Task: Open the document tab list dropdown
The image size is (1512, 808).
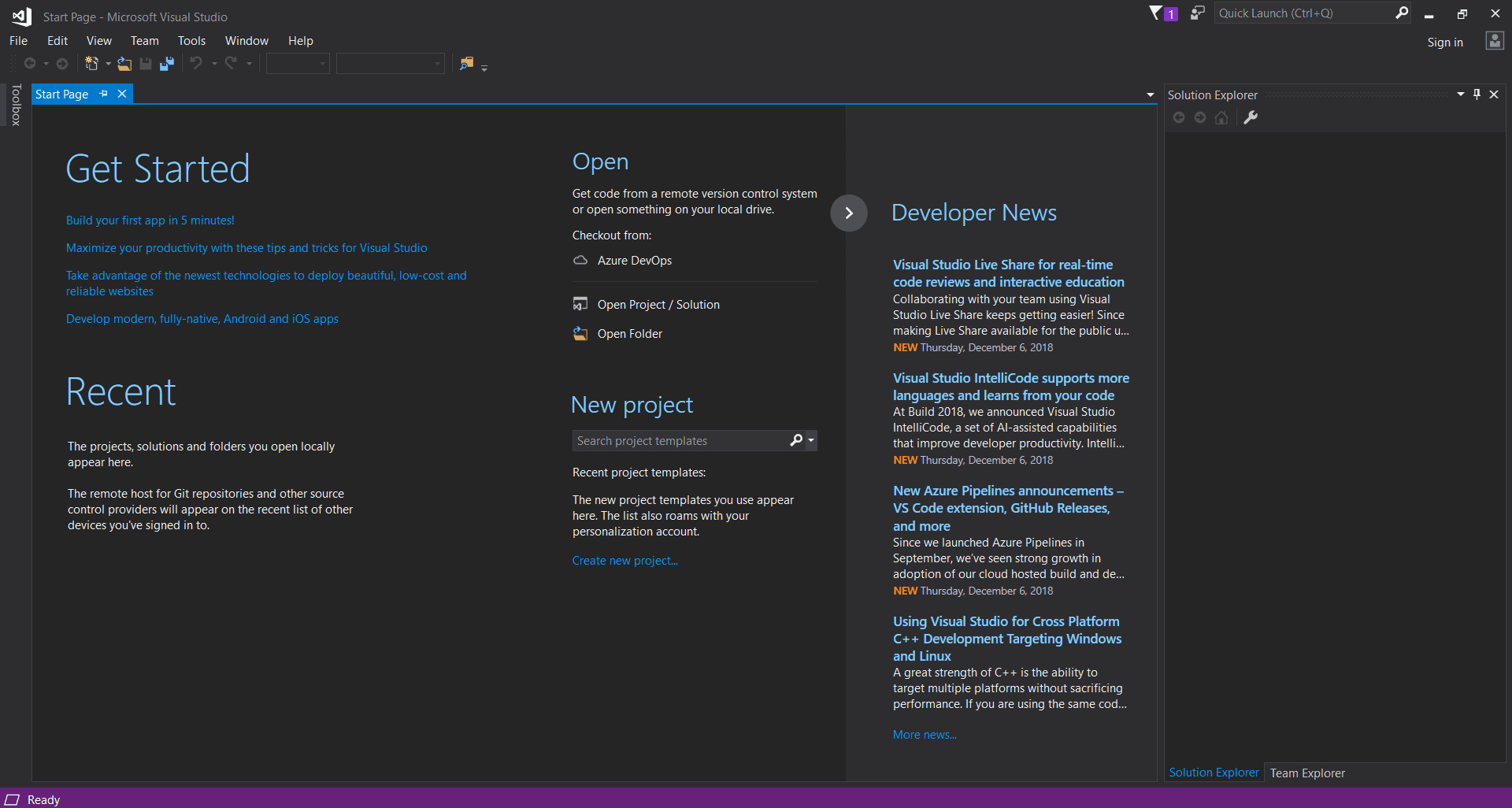Action: 1150,95
